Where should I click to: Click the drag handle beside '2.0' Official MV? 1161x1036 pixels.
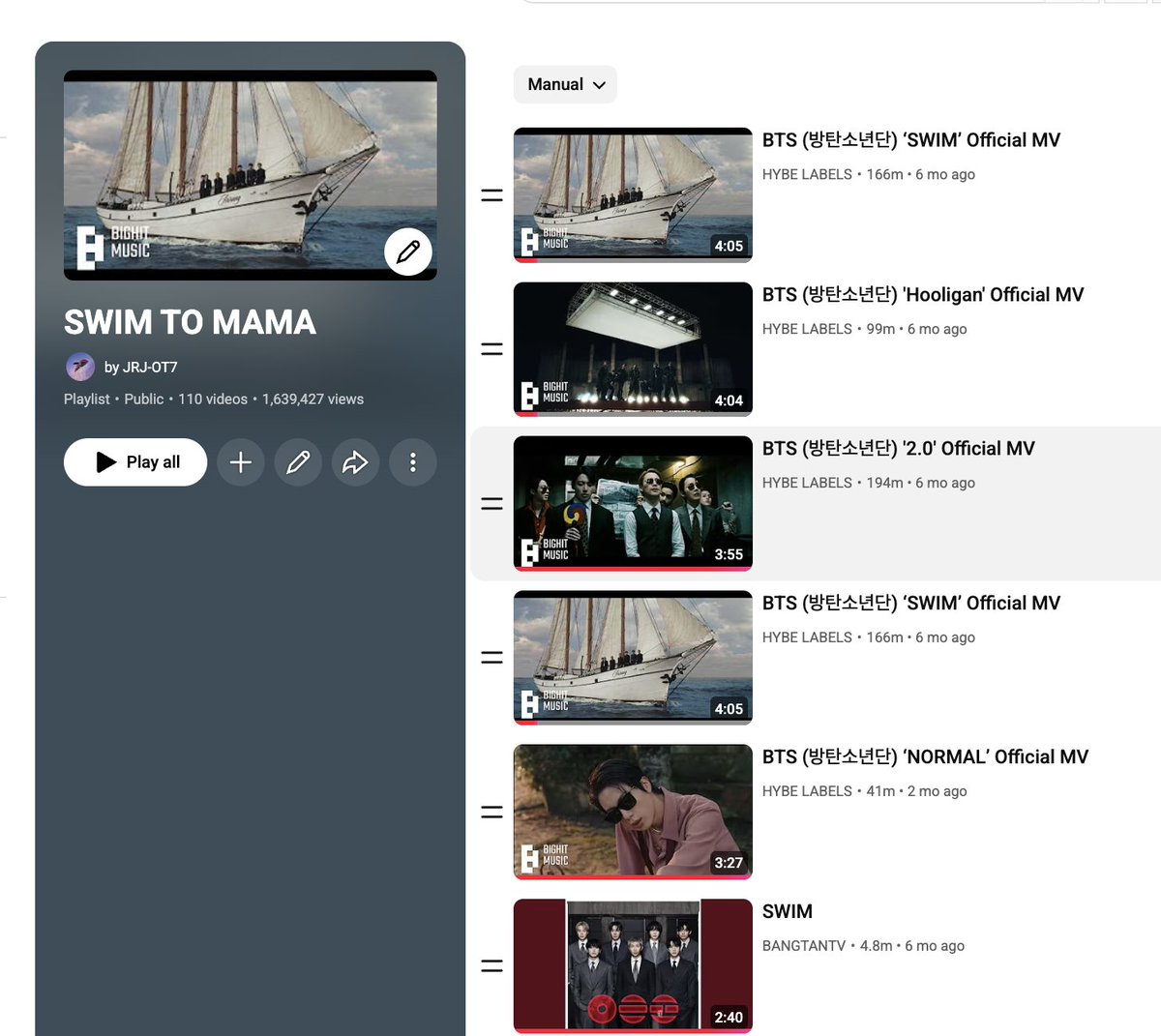point(492,503)
